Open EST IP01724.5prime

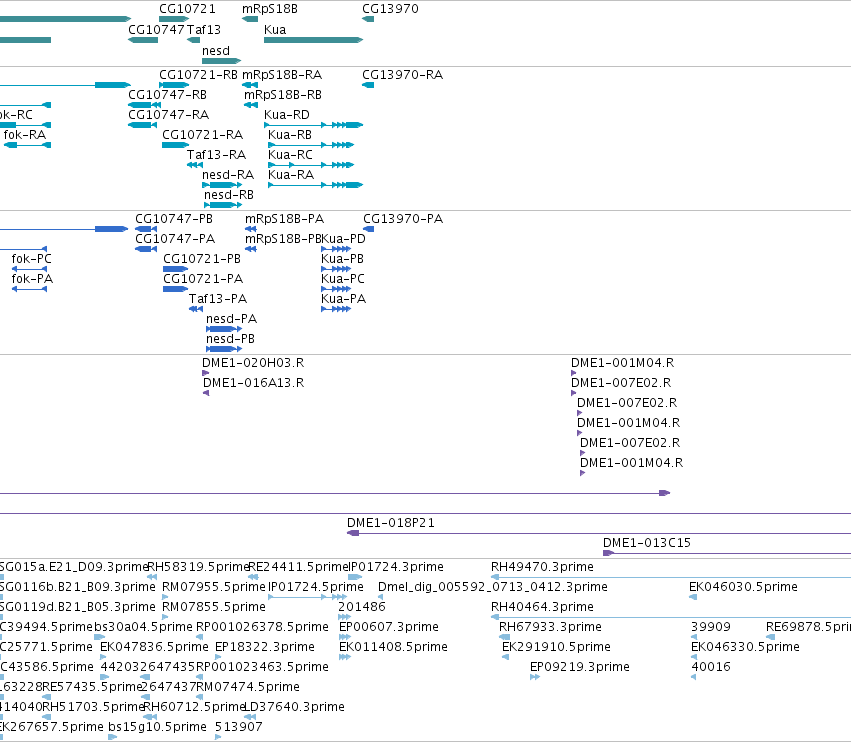tap(316, 587)
